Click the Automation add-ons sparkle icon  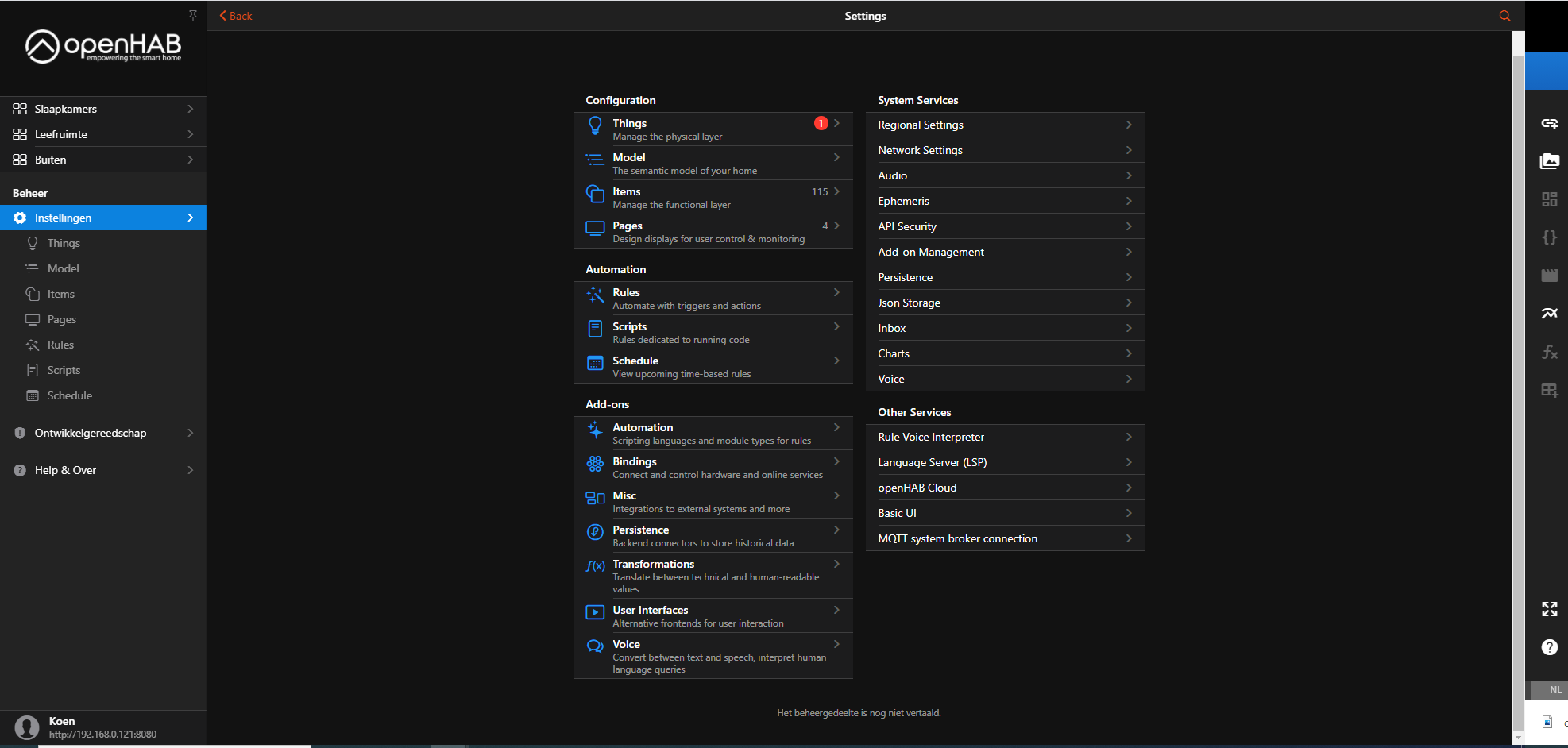click(595, 430)
